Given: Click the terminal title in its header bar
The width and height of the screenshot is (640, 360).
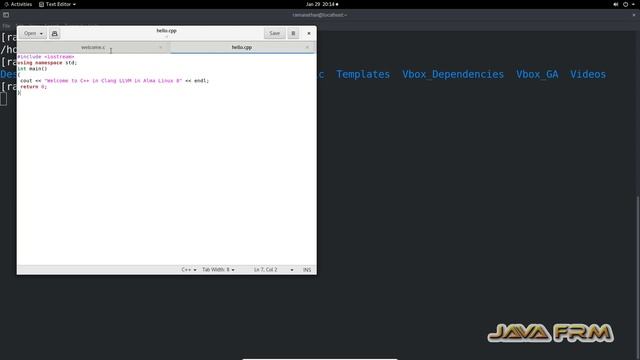Looking at the screenshot, I should click(320, 15).
